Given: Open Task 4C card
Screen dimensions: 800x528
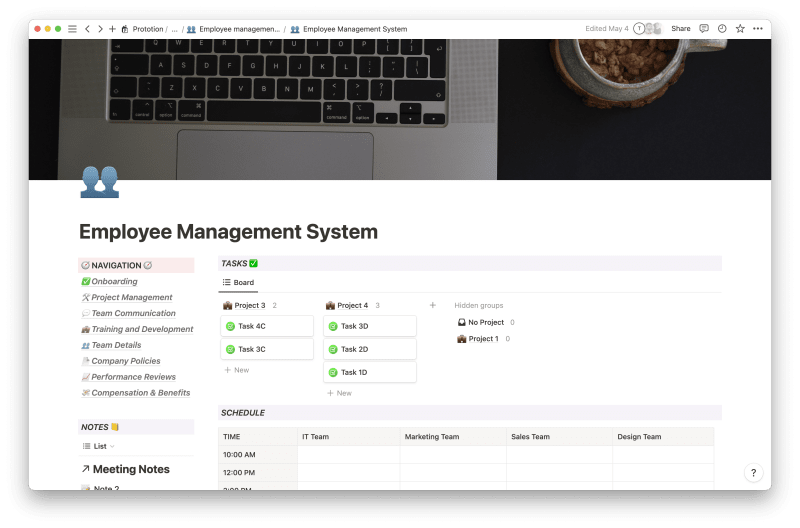Looking at the screenshot, I should coord(267,326).
